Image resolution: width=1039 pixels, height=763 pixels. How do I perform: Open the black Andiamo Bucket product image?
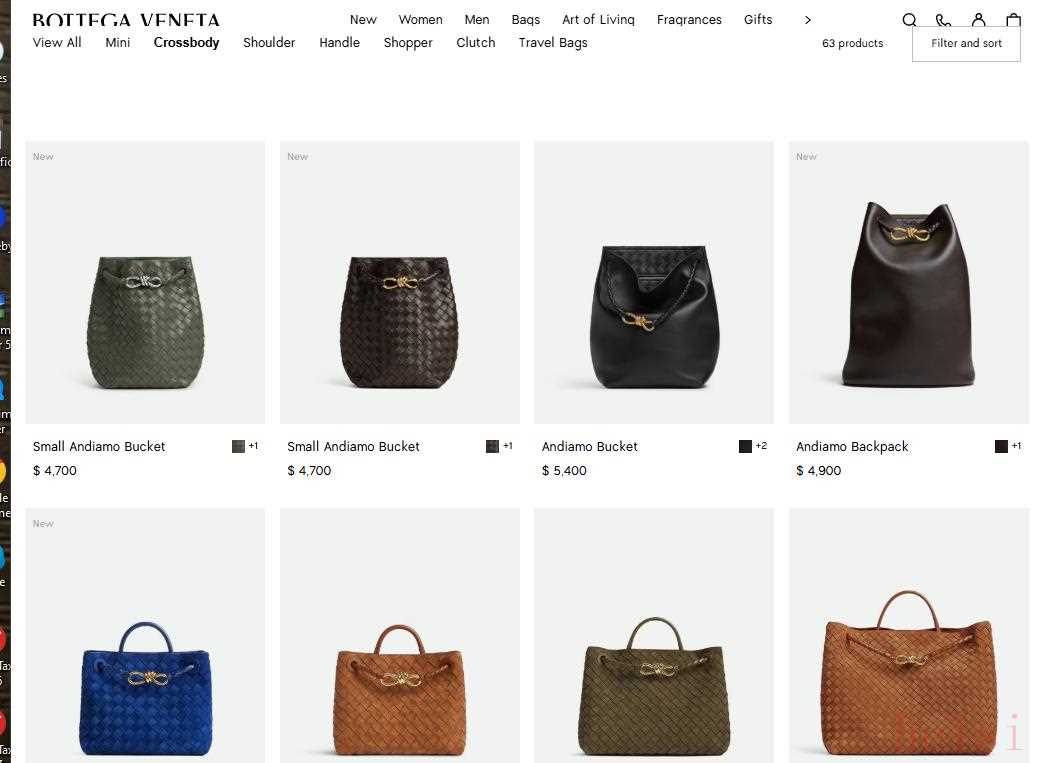[x=653, y=282]
